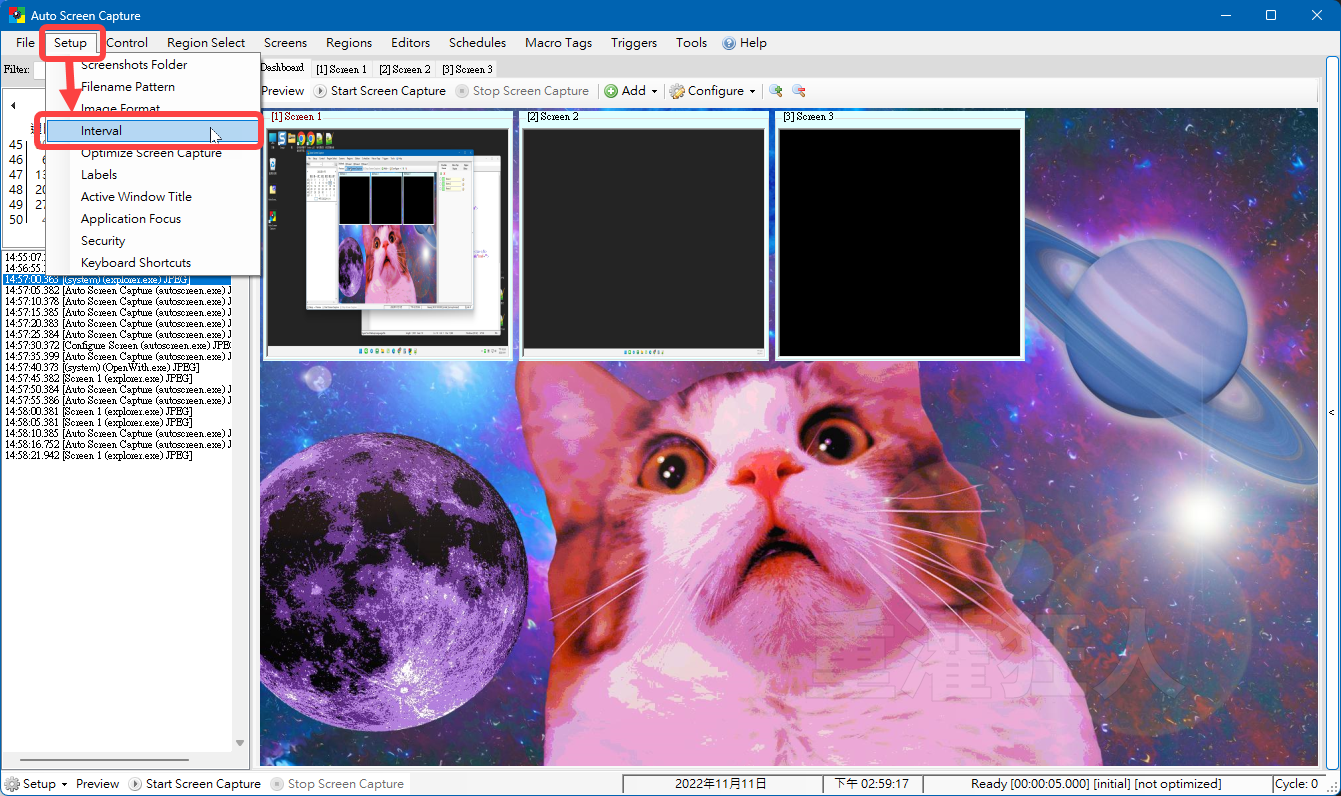The image size is (1341, 796).
Task: Select the 14:57:30.372 Configure Screen entry
Action: point(117,345)
